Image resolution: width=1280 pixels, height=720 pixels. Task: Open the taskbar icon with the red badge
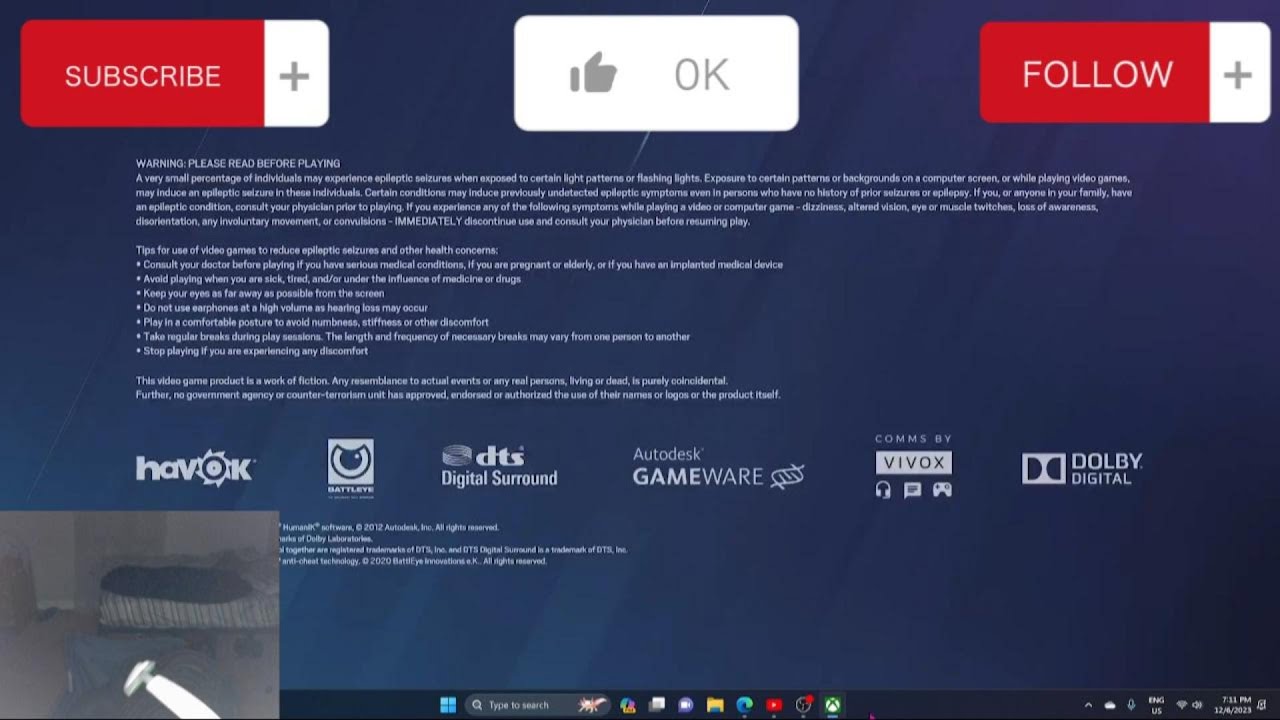click(803, 705)
